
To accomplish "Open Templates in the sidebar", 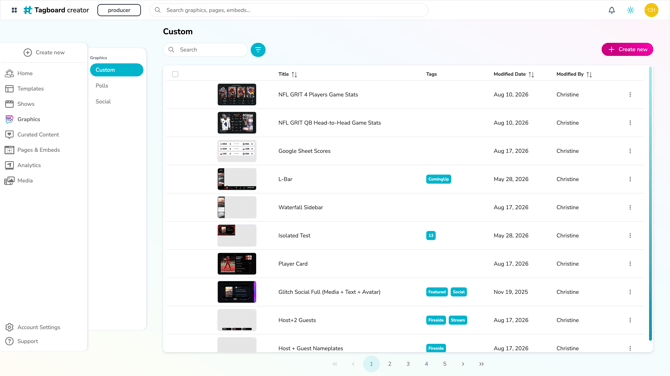I will (x=30, y=89).
